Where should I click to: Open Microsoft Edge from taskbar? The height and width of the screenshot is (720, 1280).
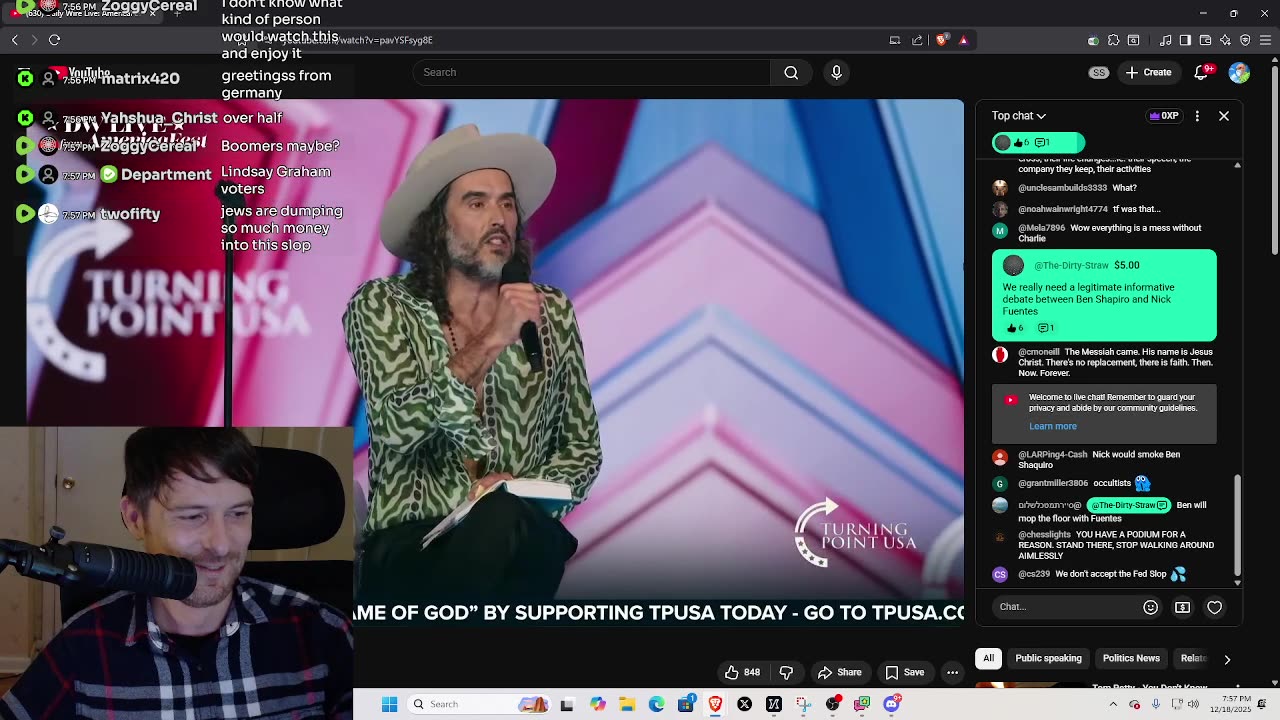point(656,704)
